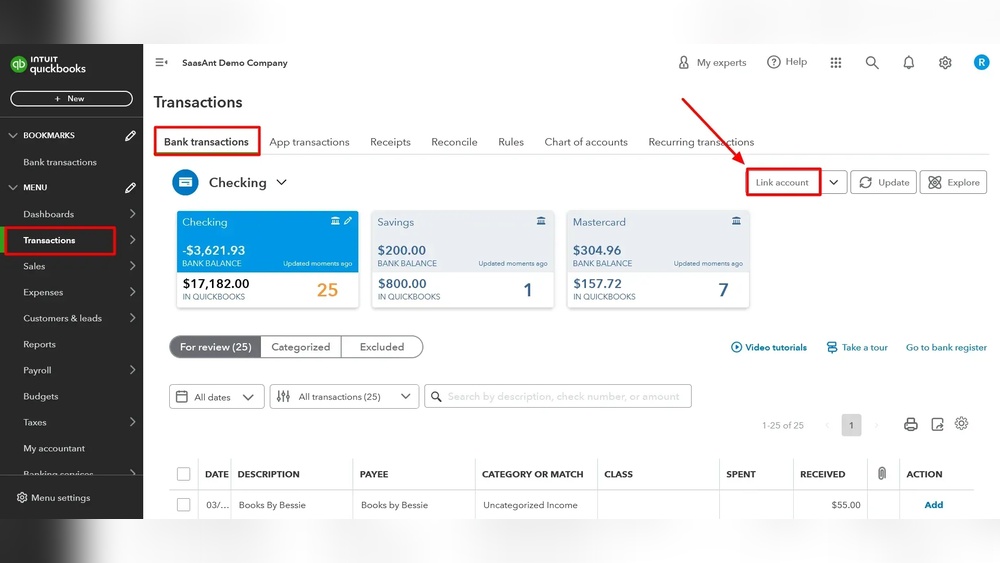Switch to Chart of accounts tab

[x=586, y=142]
